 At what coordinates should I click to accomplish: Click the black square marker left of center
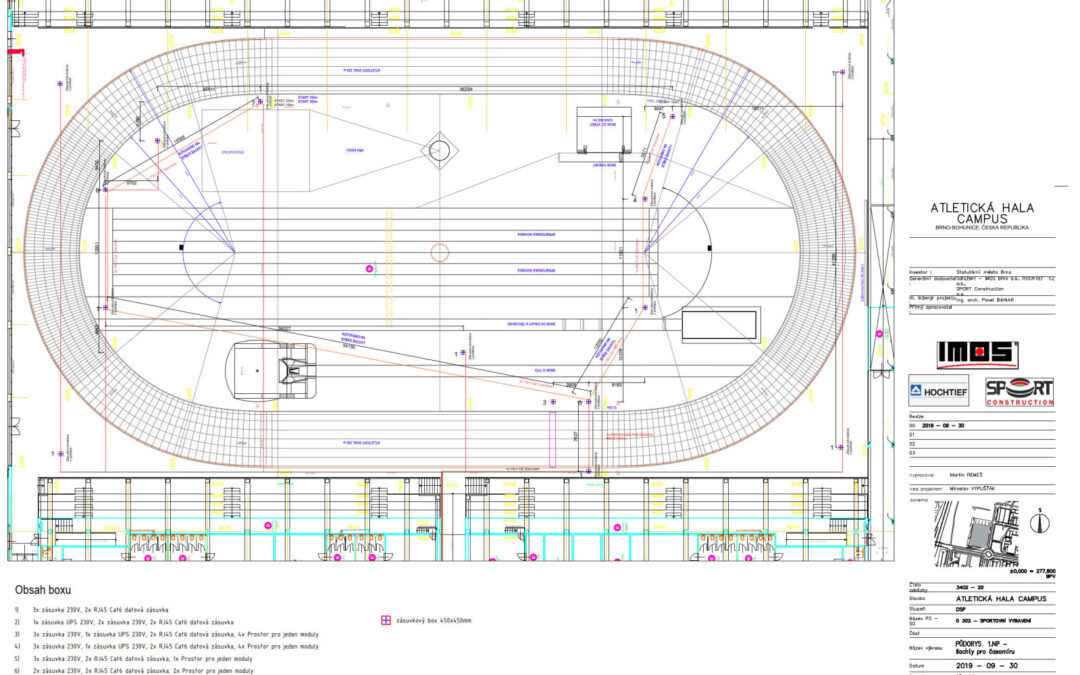pos(180,246)
